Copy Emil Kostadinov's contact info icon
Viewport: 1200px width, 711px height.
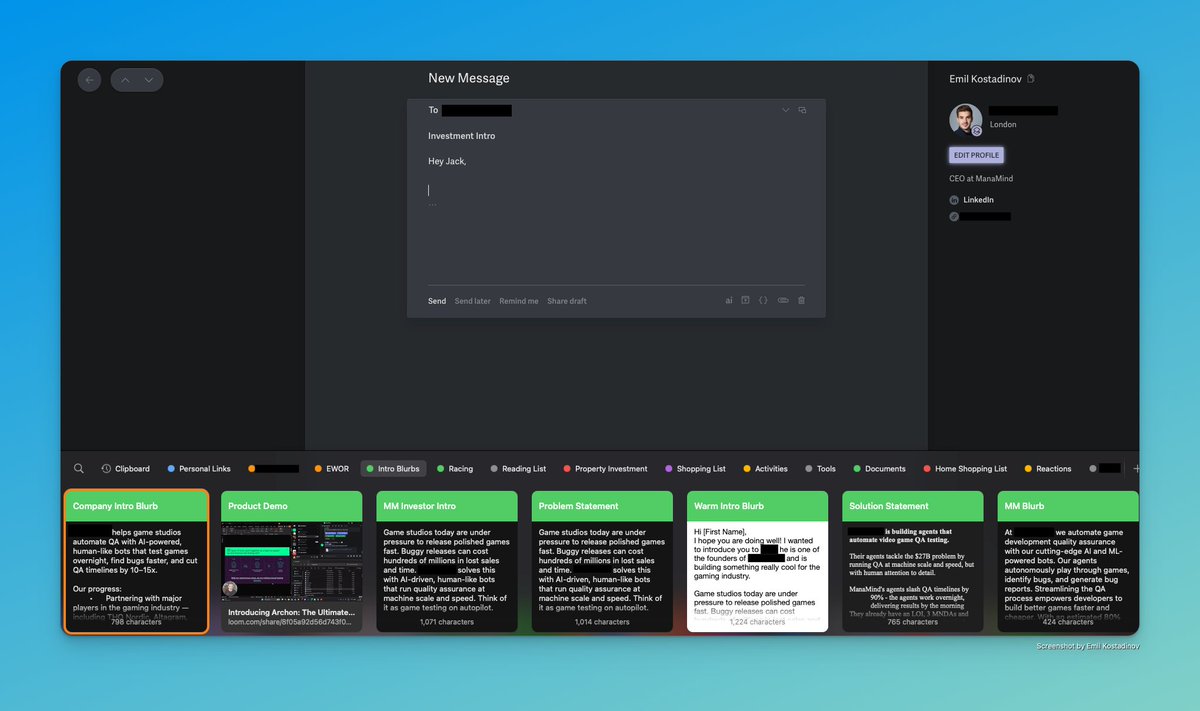coord(1031,79)
